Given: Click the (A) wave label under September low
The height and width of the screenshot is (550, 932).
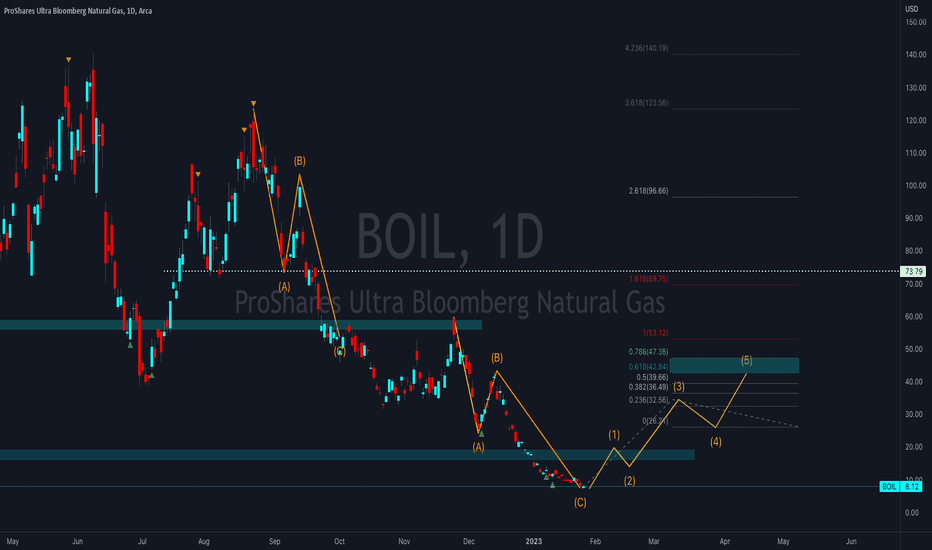Looking at the screenshot, I should coord(285,287).
